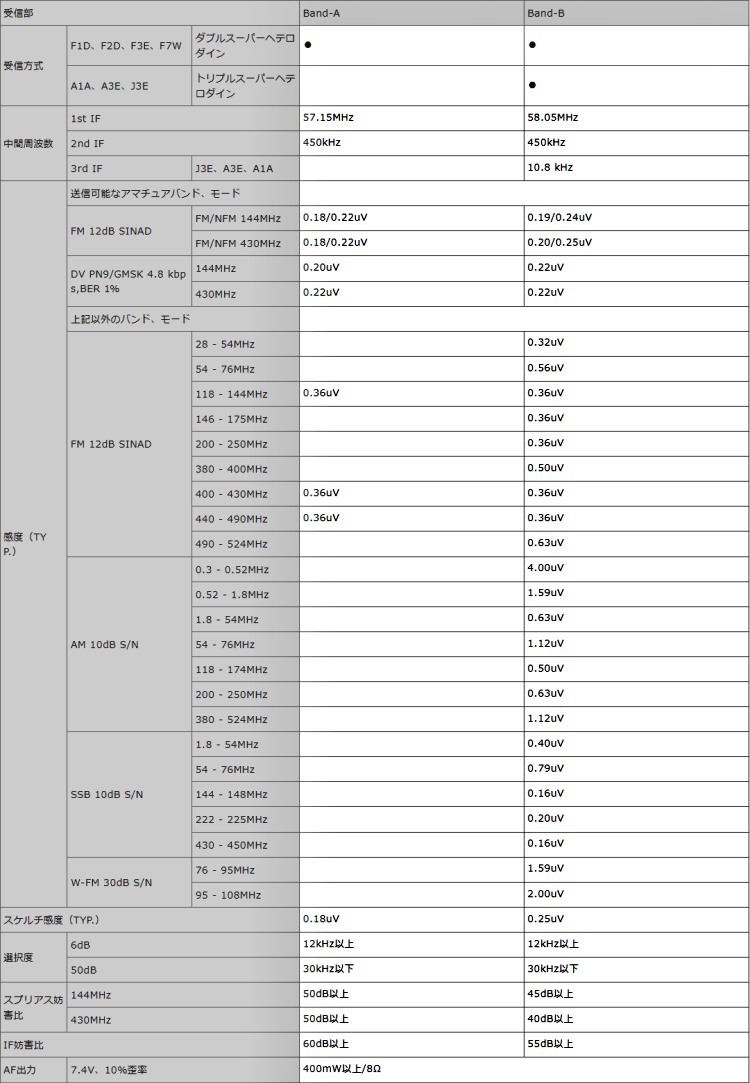This screenshot has height=1083, width=750.
Task: Click the 10.8 kHz 3rd IF cell
Action: click(x=549, y=168)
